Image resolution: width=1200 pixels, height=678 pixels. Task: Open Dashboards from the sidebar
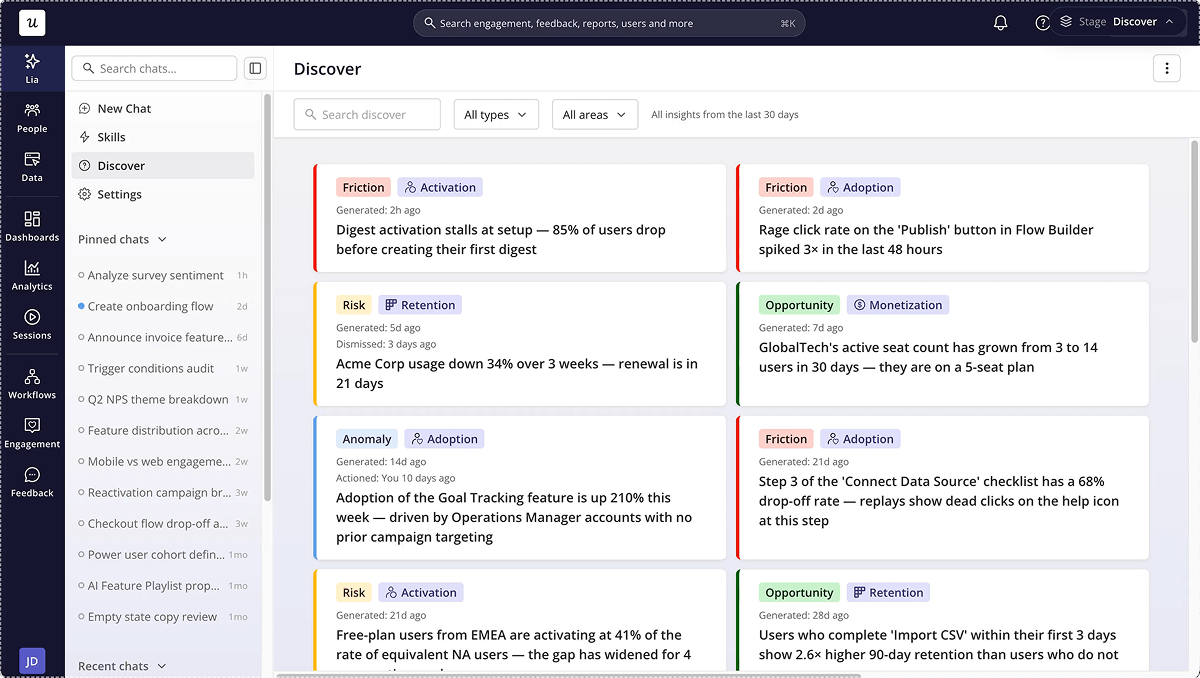32,226
